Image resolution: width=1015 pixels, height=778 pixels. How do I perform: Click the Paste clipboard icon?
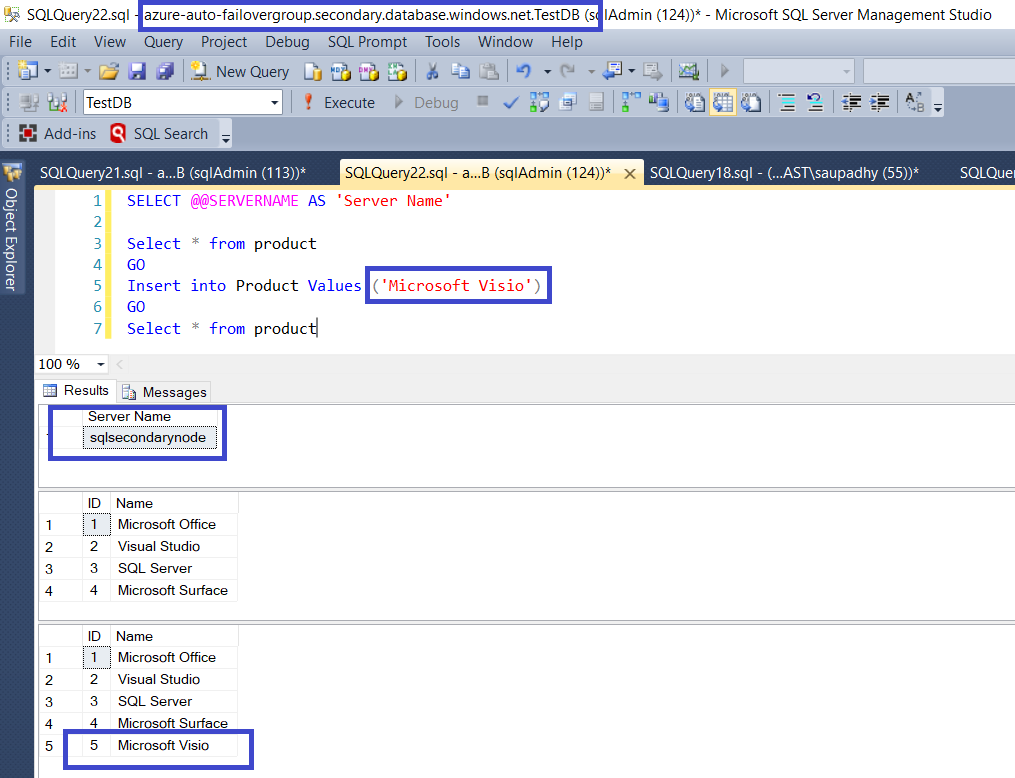click(x=489, y=71)
